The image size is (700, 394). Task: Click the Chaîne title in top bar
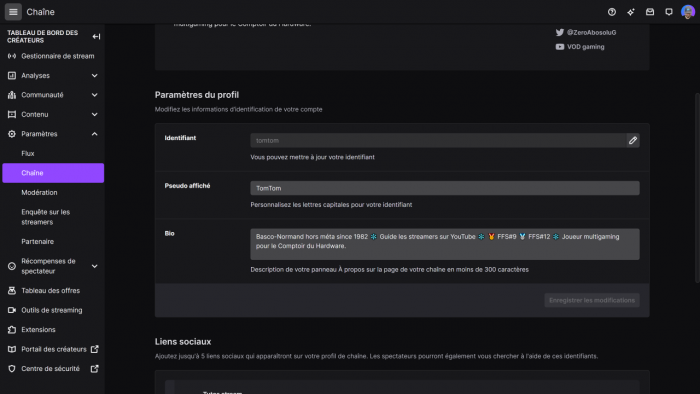point(40,12)
